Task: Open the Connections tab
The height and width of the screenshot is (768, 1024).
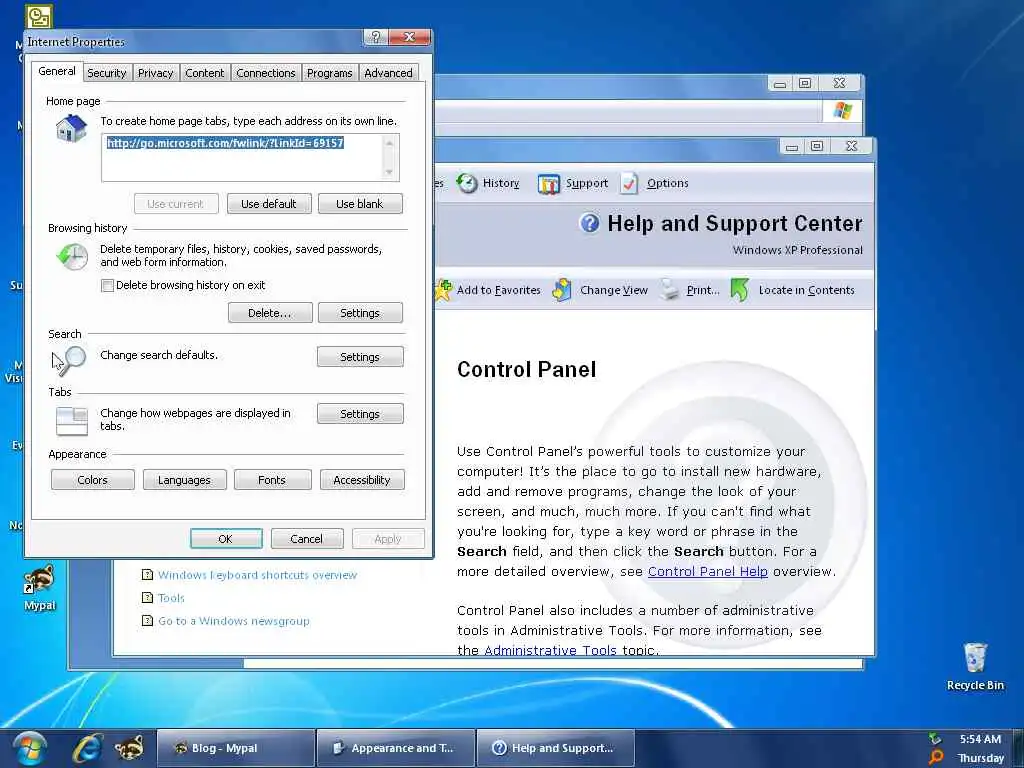Action: (x=266, y=73)
